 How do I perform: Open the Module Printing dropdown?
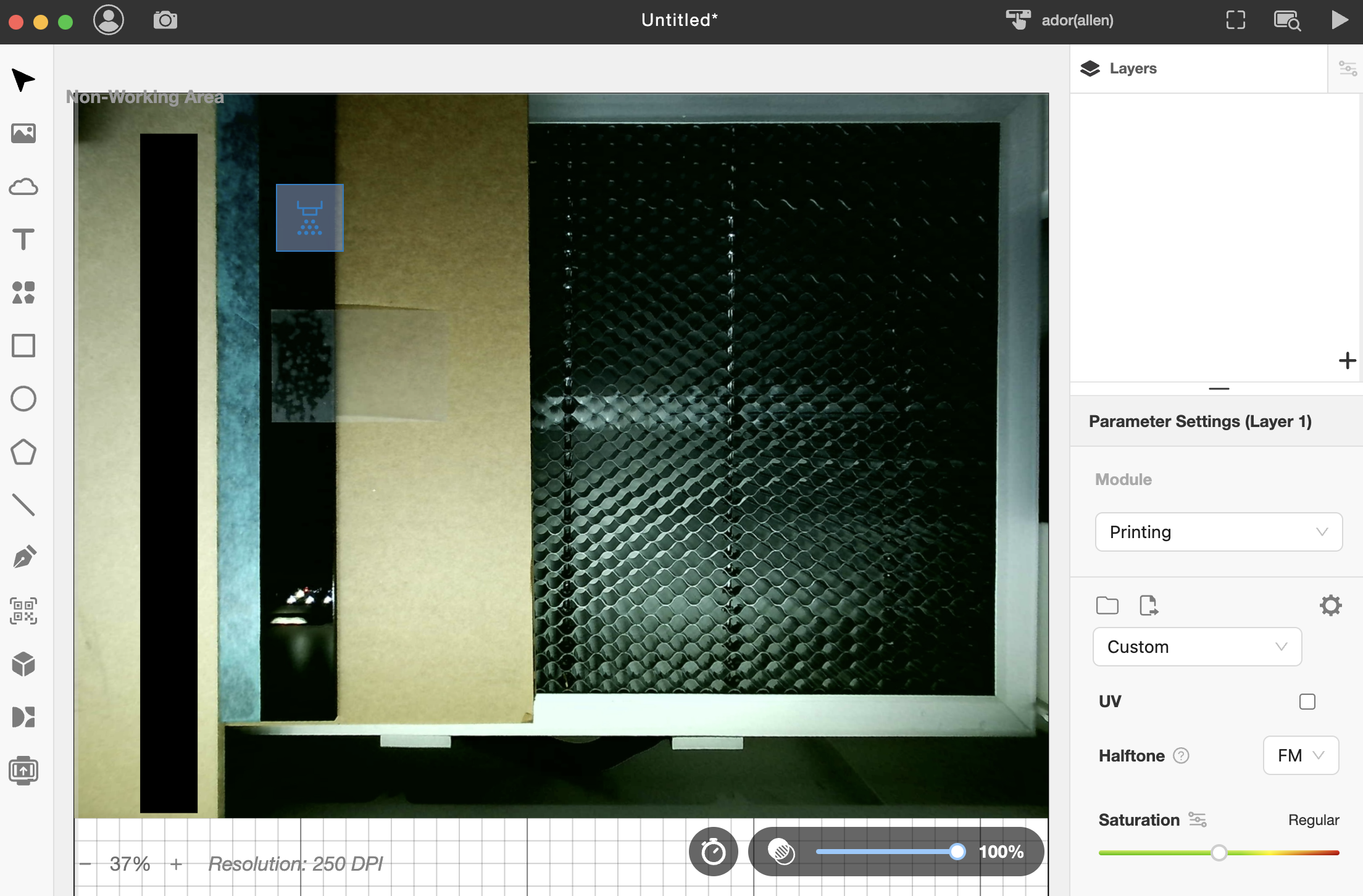click(1219, 532)
